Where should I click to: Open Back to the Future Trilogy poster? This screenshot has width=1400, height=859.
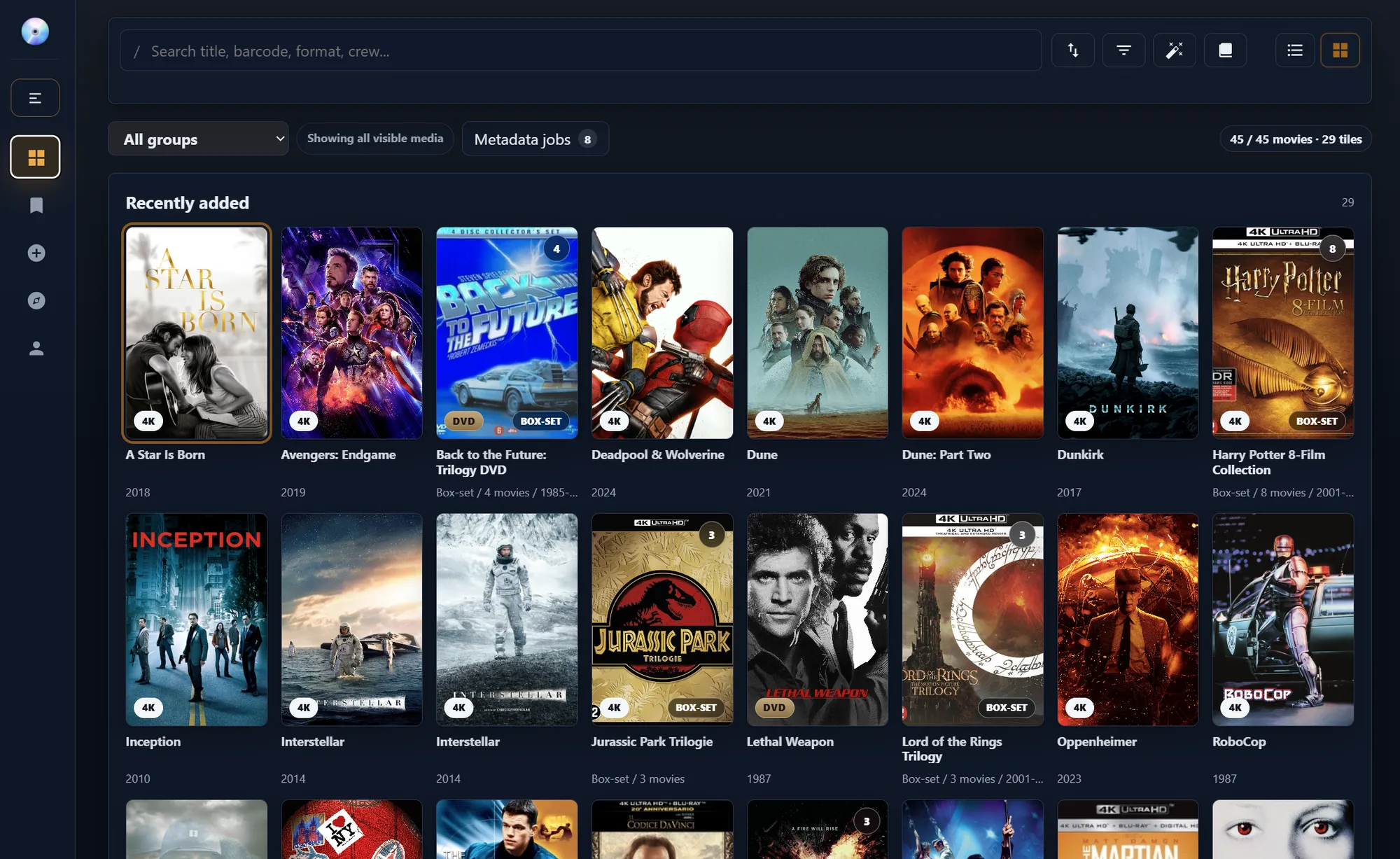507,333
